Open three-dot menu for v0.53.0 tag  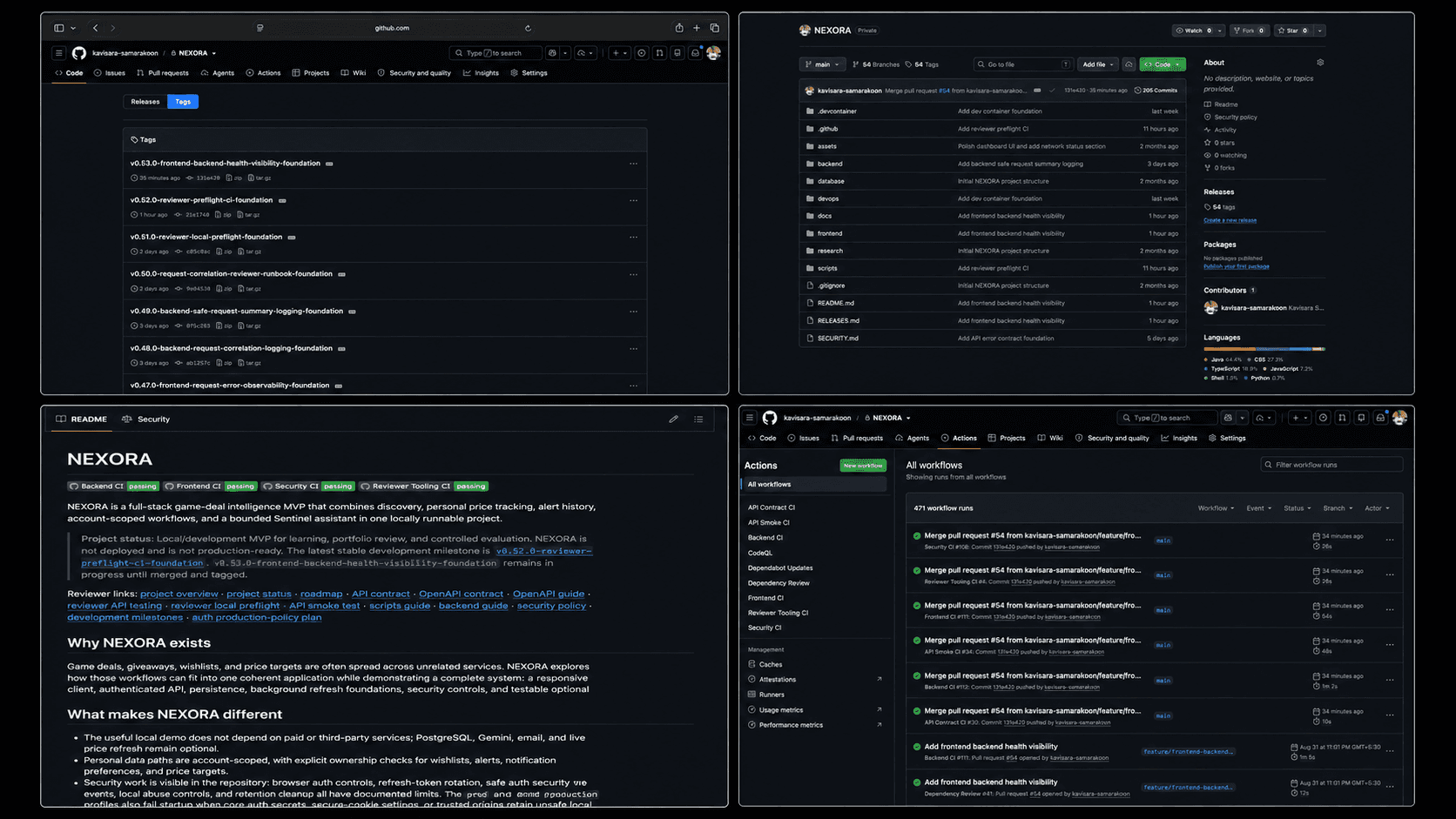tap(633, 164)
